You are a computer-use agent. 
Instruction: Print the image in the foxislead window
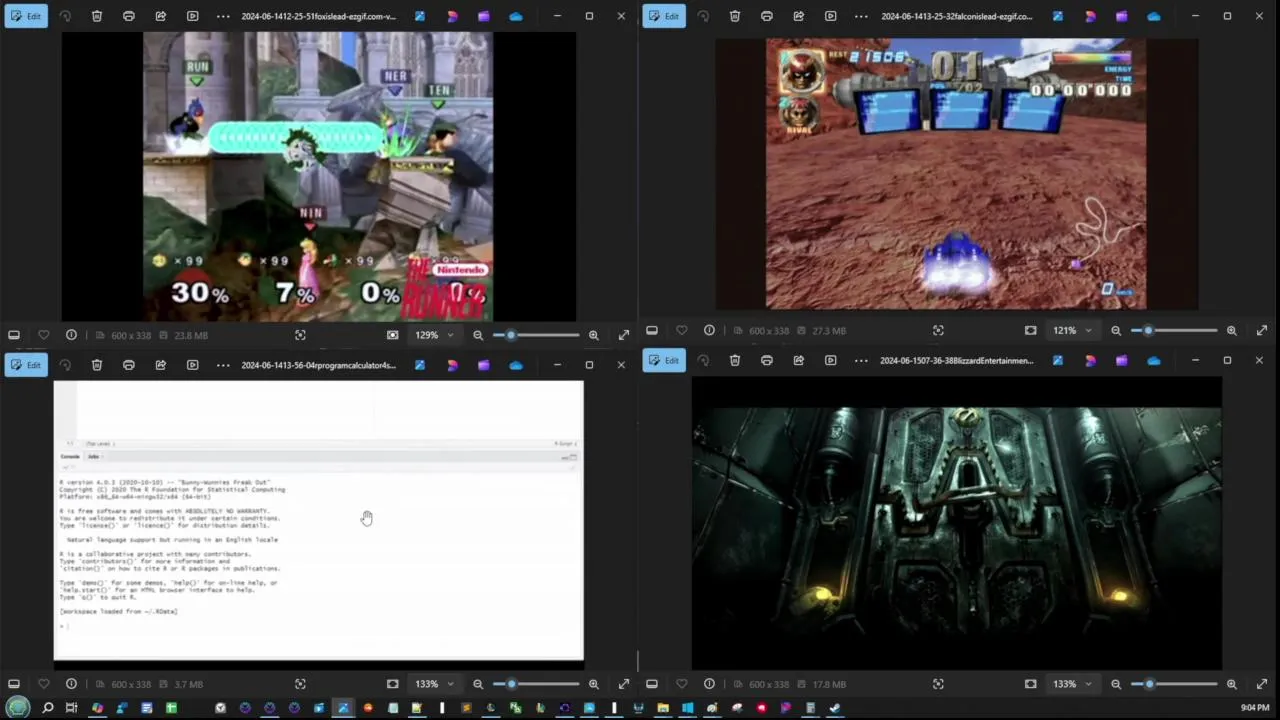(129, 16)
